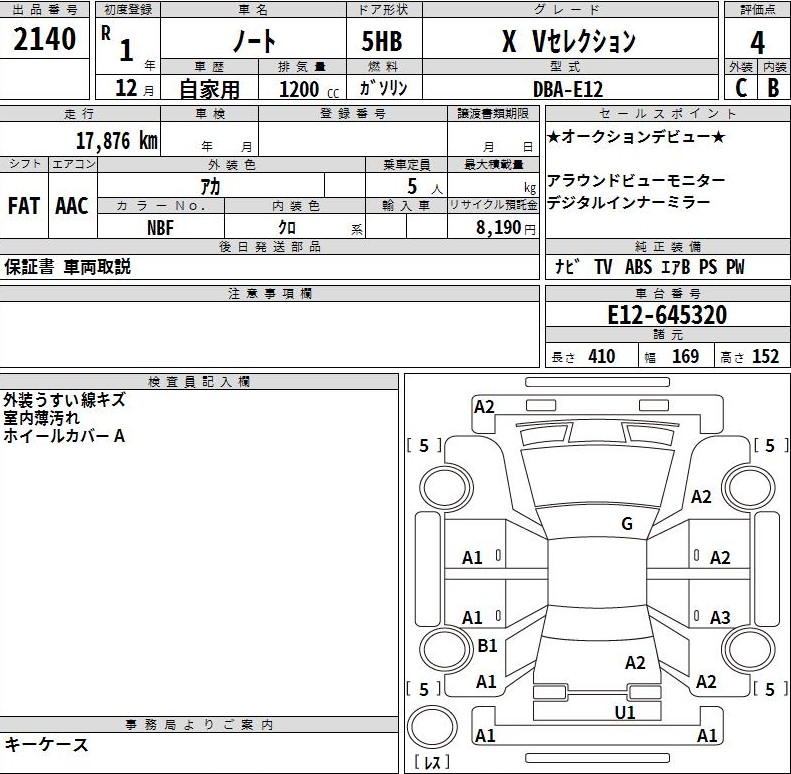
Task: Click A2 mark on rear hatch
Action: point(635,662)
